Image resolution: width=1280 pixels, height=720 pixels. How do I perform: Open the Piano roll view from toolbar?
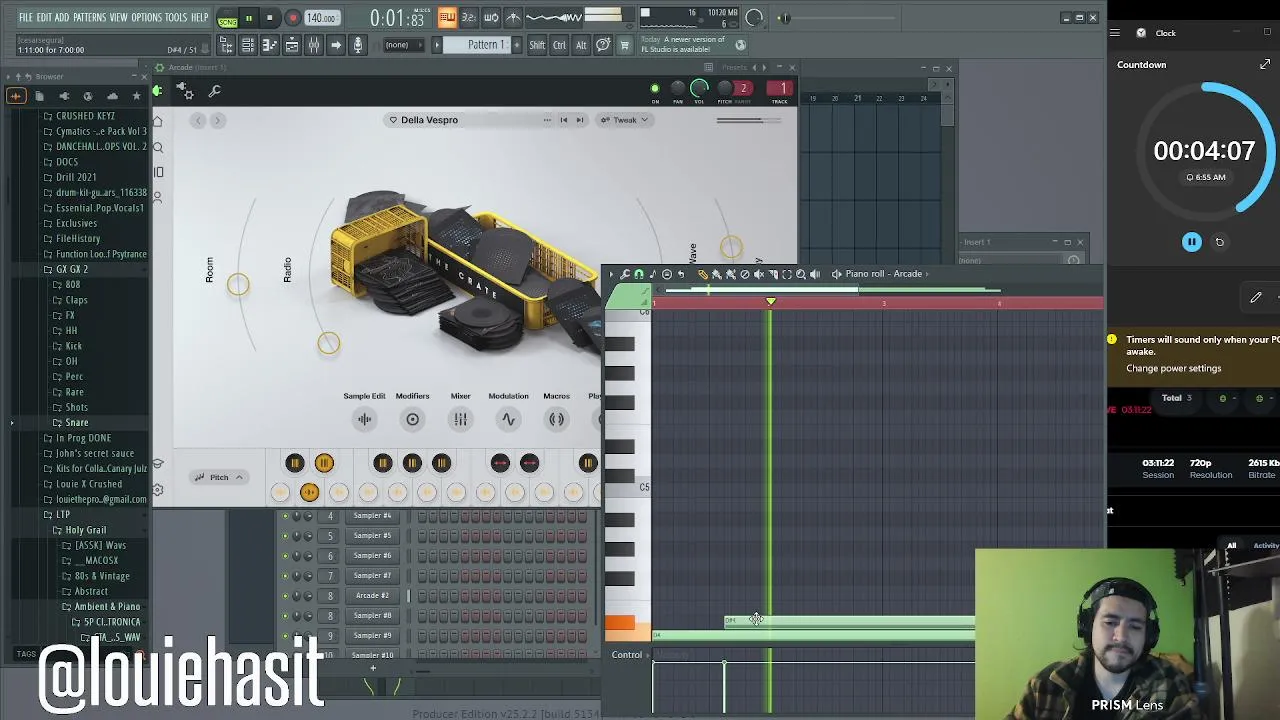pos(269,45)
